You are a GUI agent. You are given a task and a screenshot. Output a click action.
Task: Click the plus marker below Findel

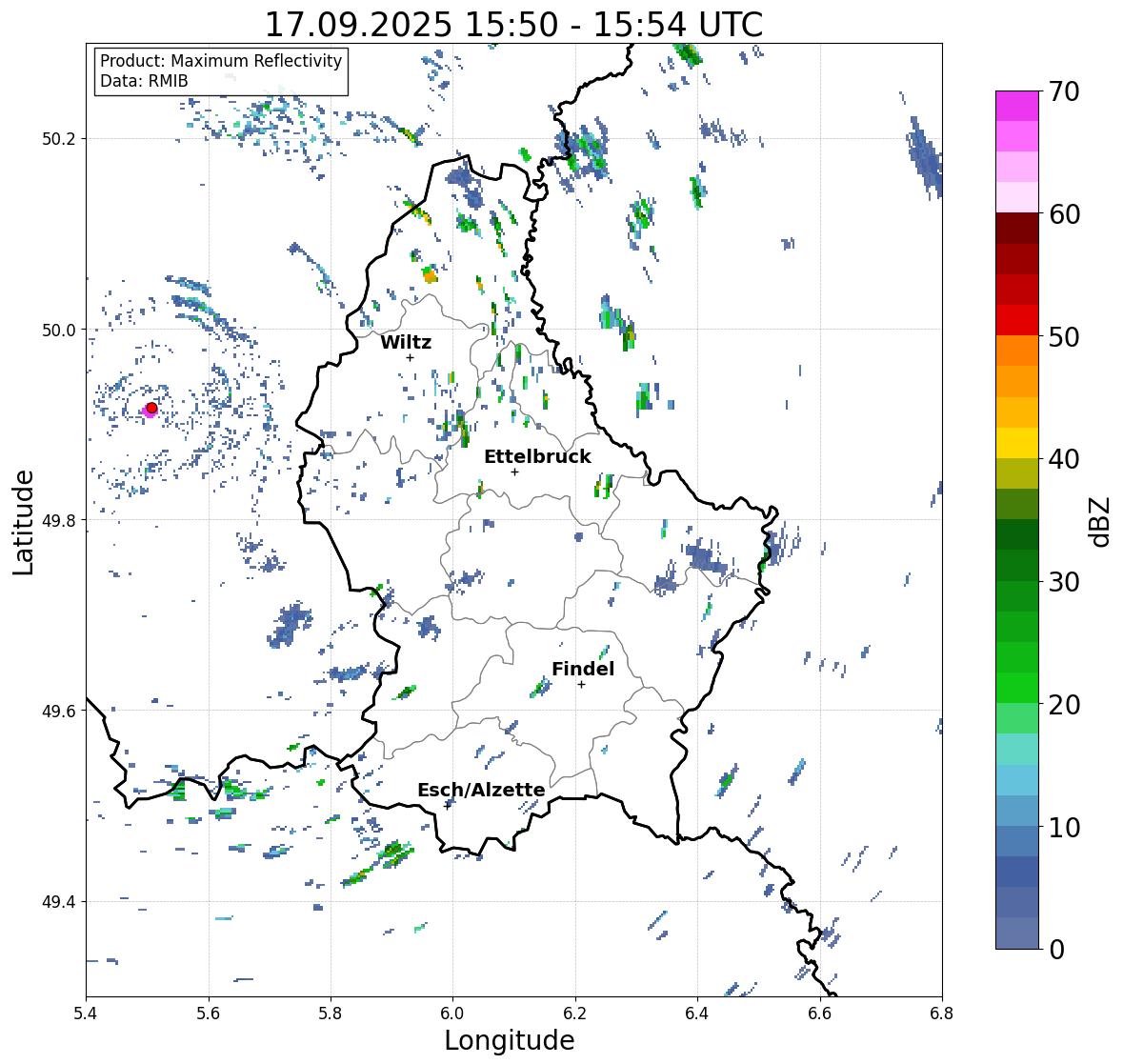pyautogui.click(x=582, y=685)
